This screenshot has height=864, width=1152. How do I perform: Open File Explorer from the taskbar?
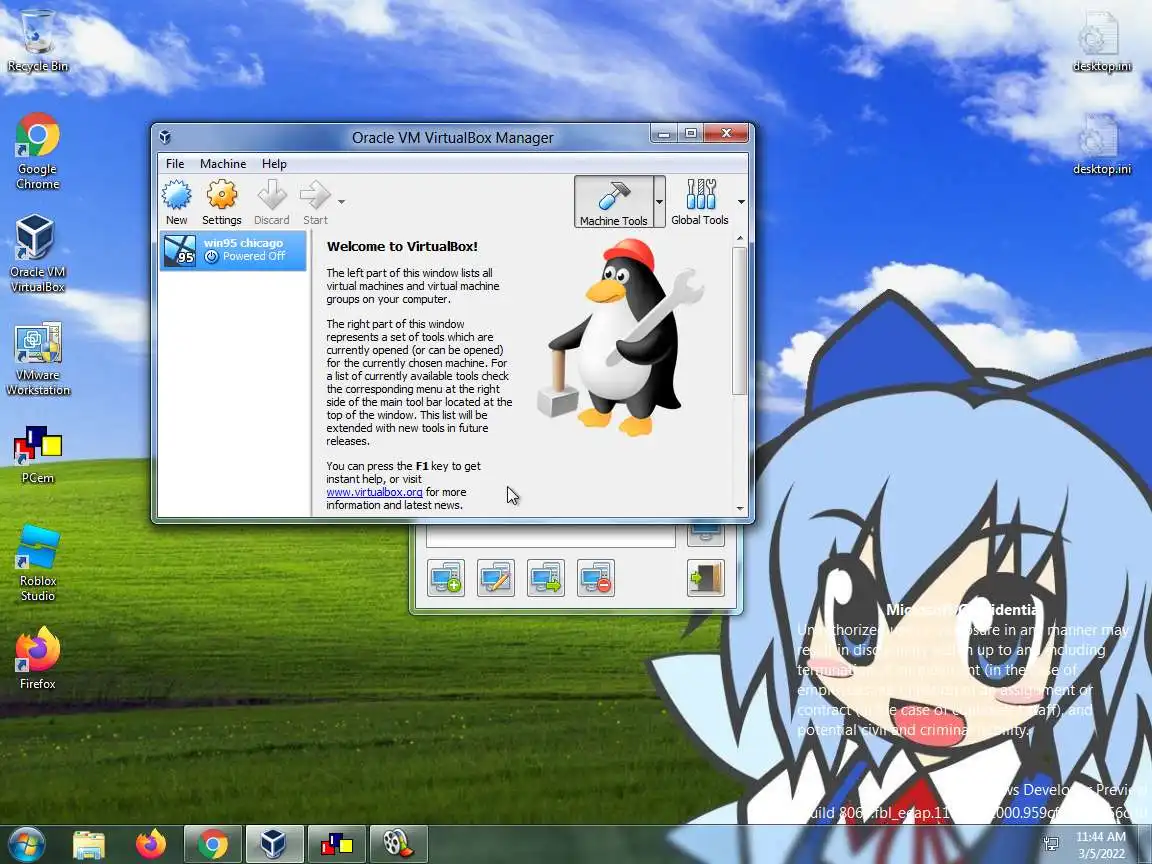coord(89,844)
